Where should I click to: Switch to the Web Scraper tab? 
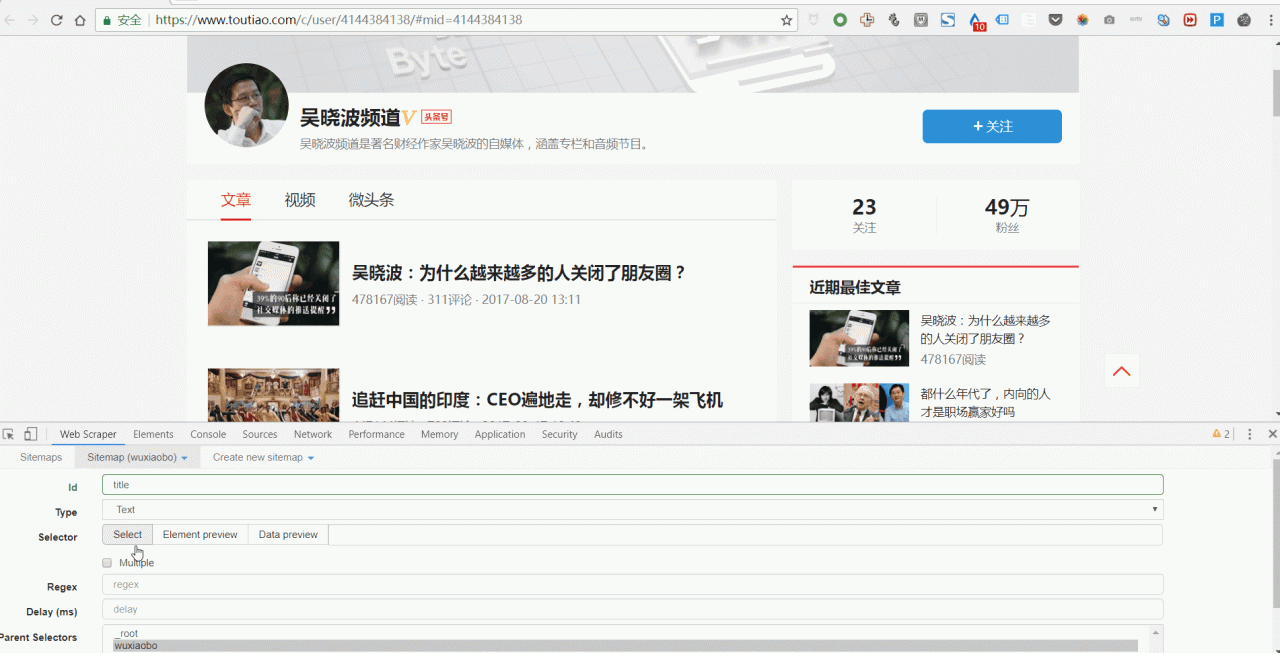(x=88, y=434)
